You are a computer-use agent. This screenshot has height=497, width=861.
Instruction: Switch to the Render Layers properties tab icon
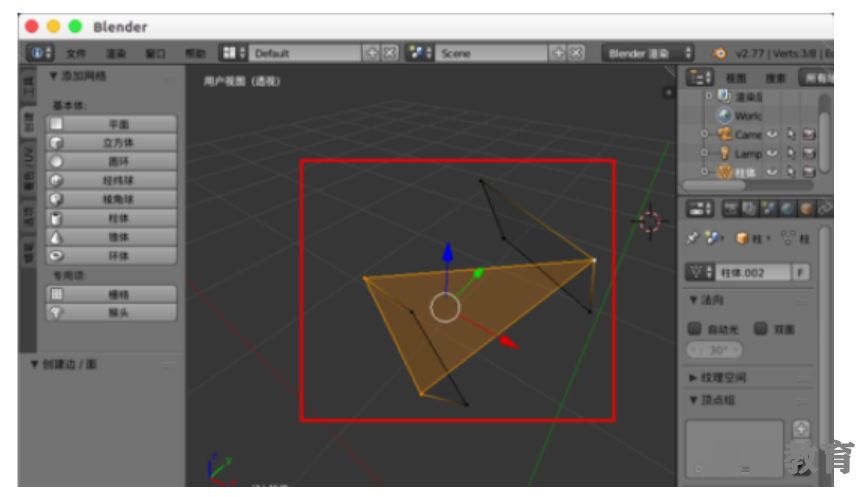750,209
